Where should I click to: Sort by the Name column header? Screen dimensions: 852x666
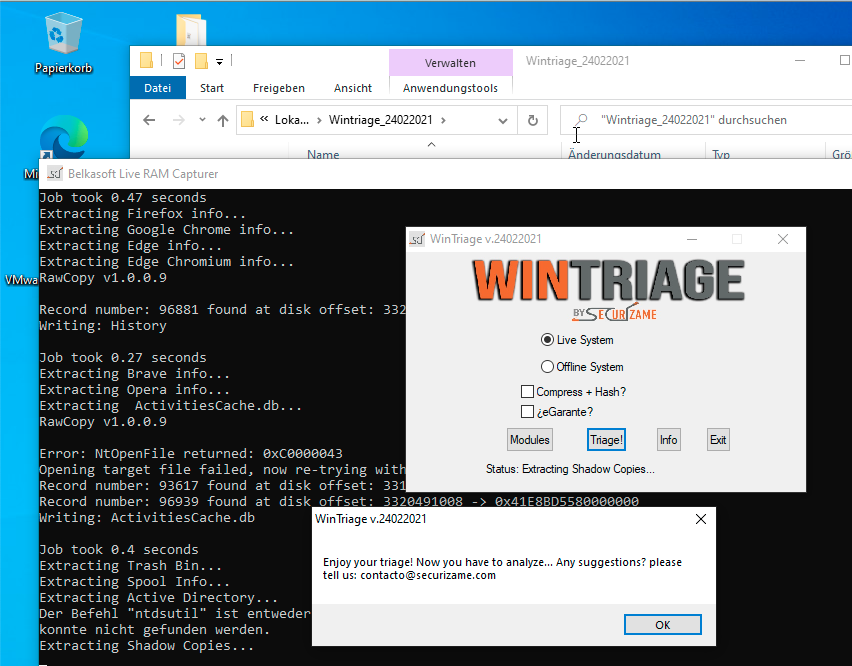[323, 154]
